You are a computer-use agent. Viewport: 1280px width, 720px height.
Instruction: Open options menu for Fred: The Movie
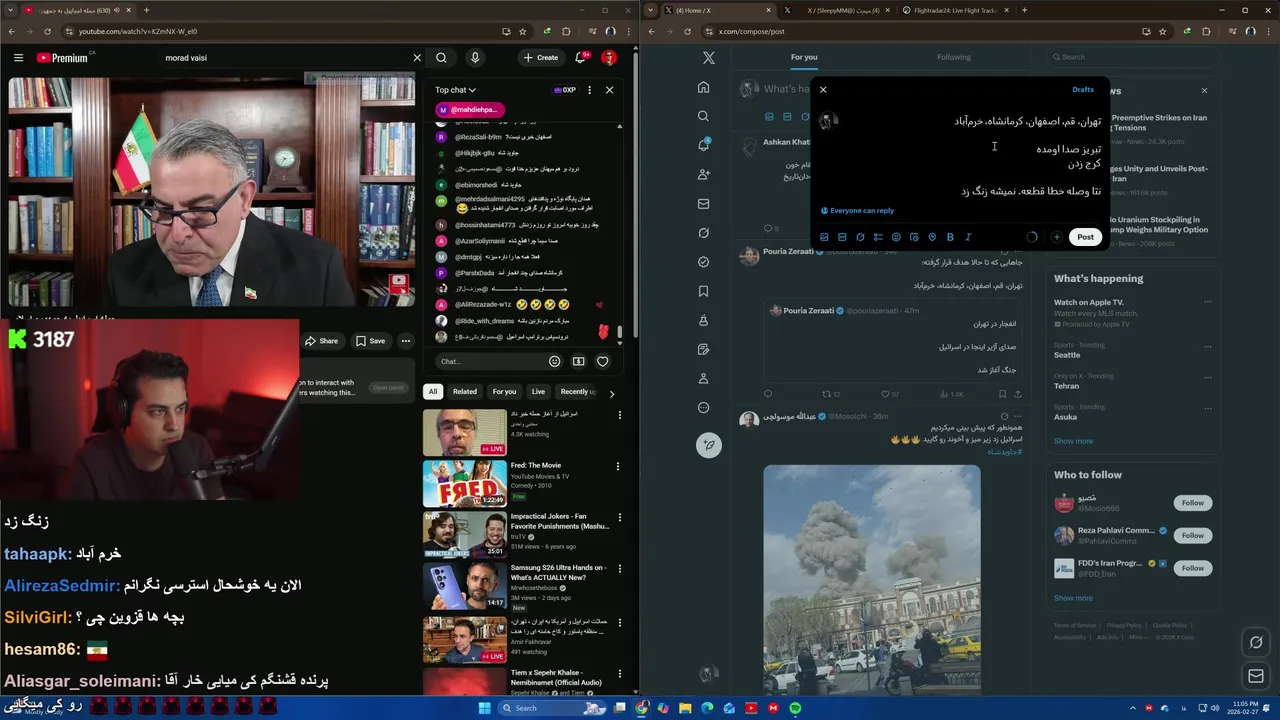618,466
